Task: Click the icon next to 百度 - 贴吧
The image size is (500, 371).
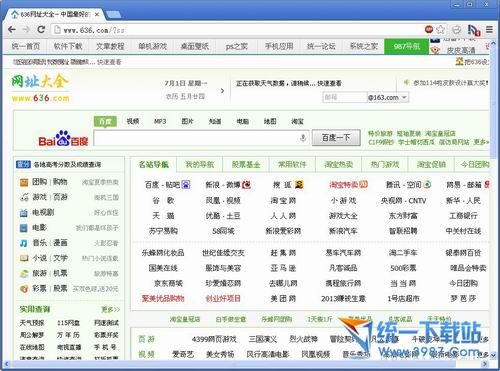Action: 186,184
